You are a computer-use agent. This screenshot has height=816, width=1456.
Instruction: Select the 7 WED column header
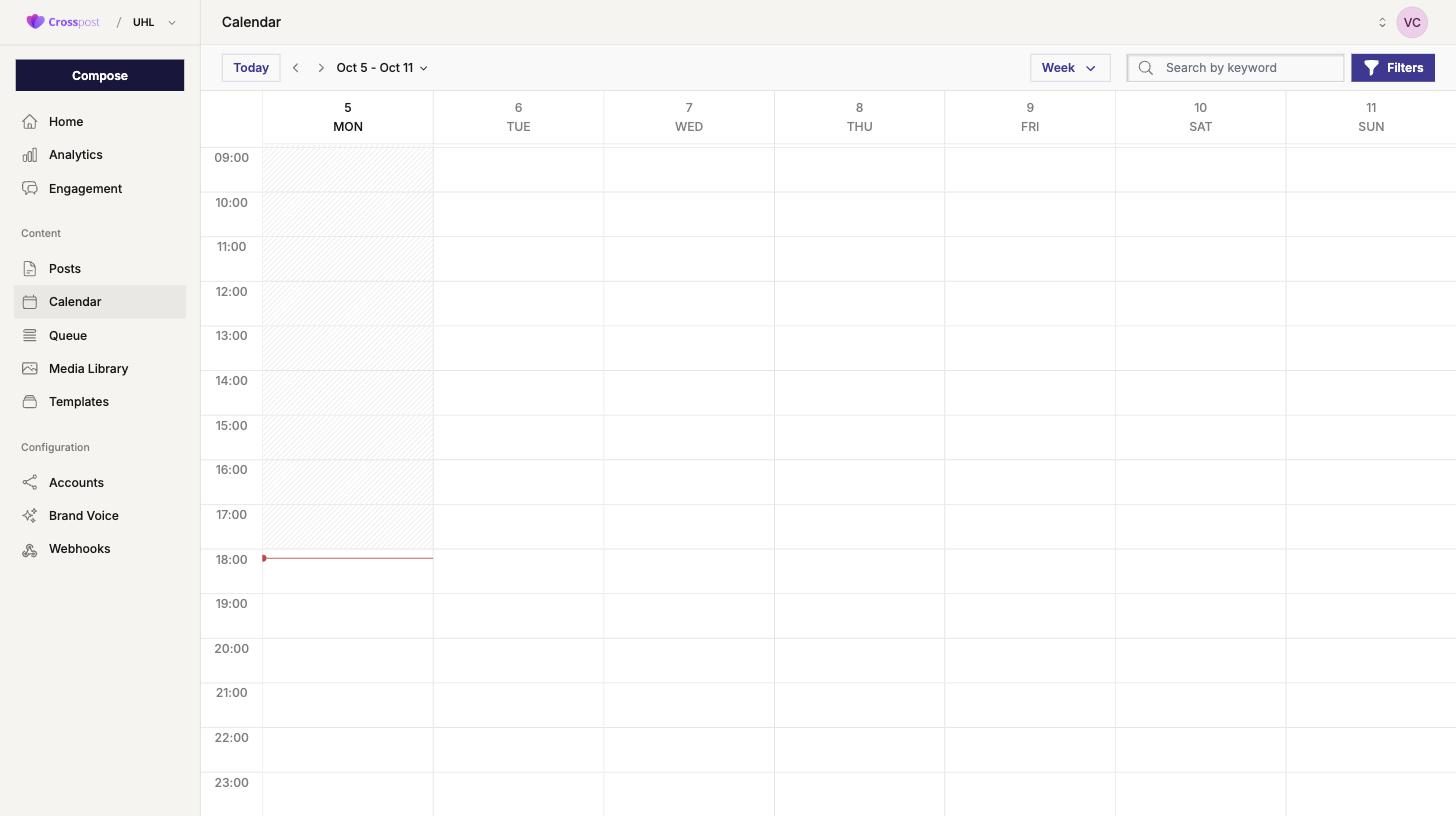[x=689, y=117]
